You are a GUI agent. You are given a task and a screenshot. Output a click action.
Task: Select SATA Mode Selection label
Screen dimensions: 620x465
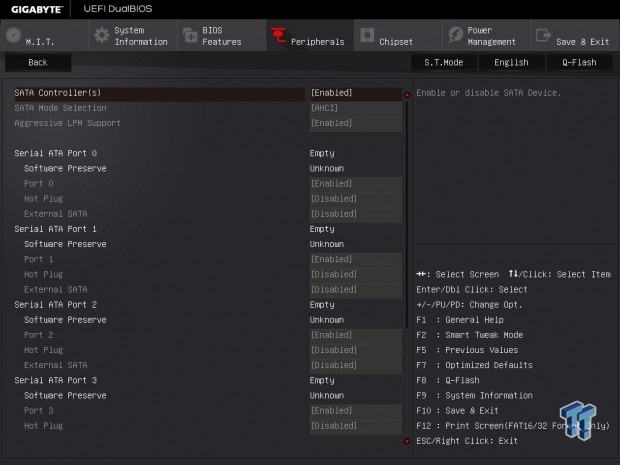coord(60,108)
